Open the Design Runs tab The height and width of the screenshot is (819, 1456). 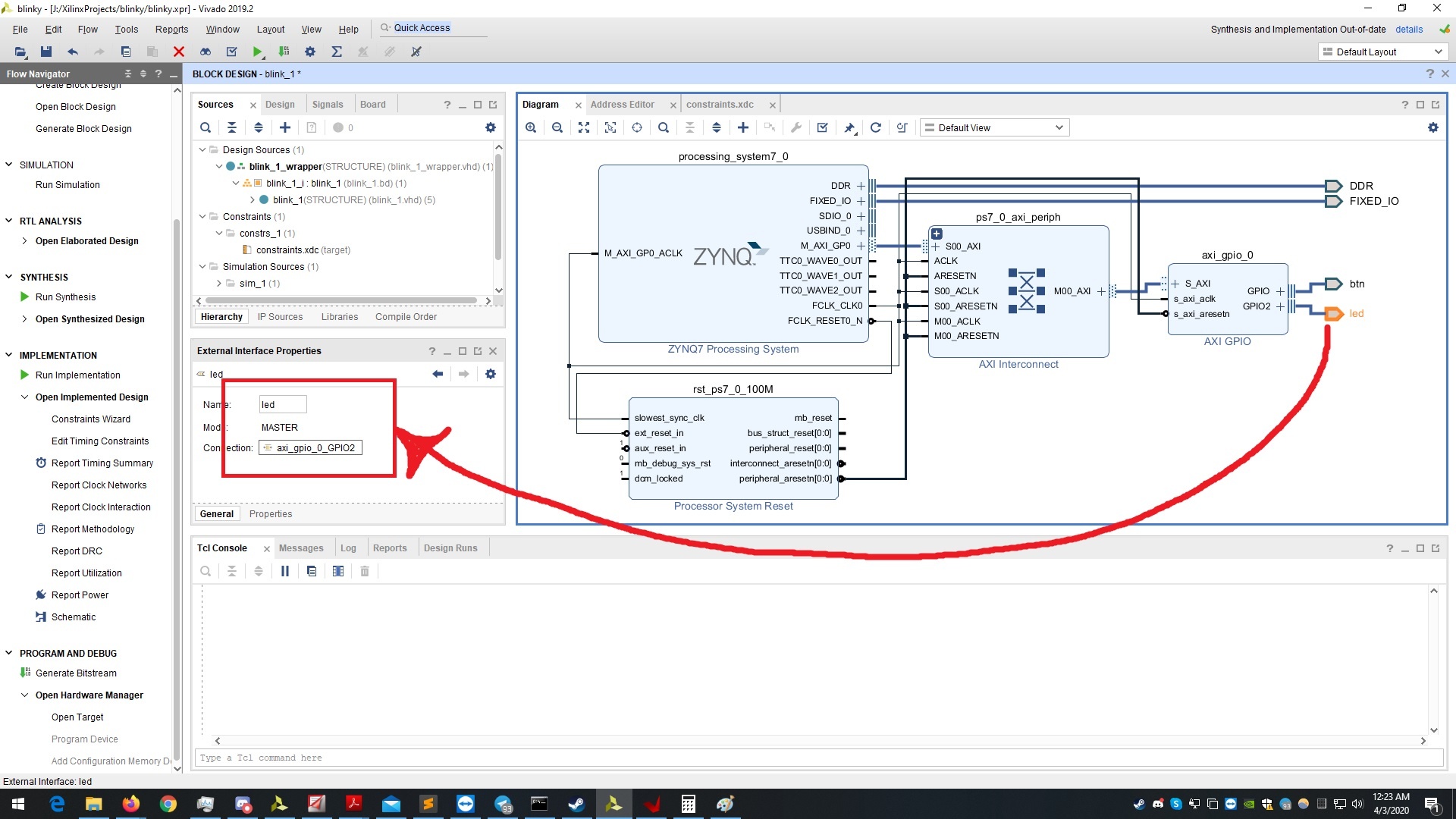pos(450,548)
